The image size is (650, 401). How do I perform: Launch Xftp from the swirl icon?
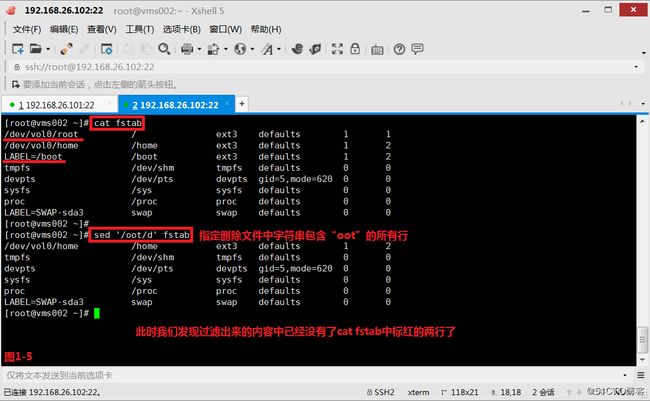point(297,49)
